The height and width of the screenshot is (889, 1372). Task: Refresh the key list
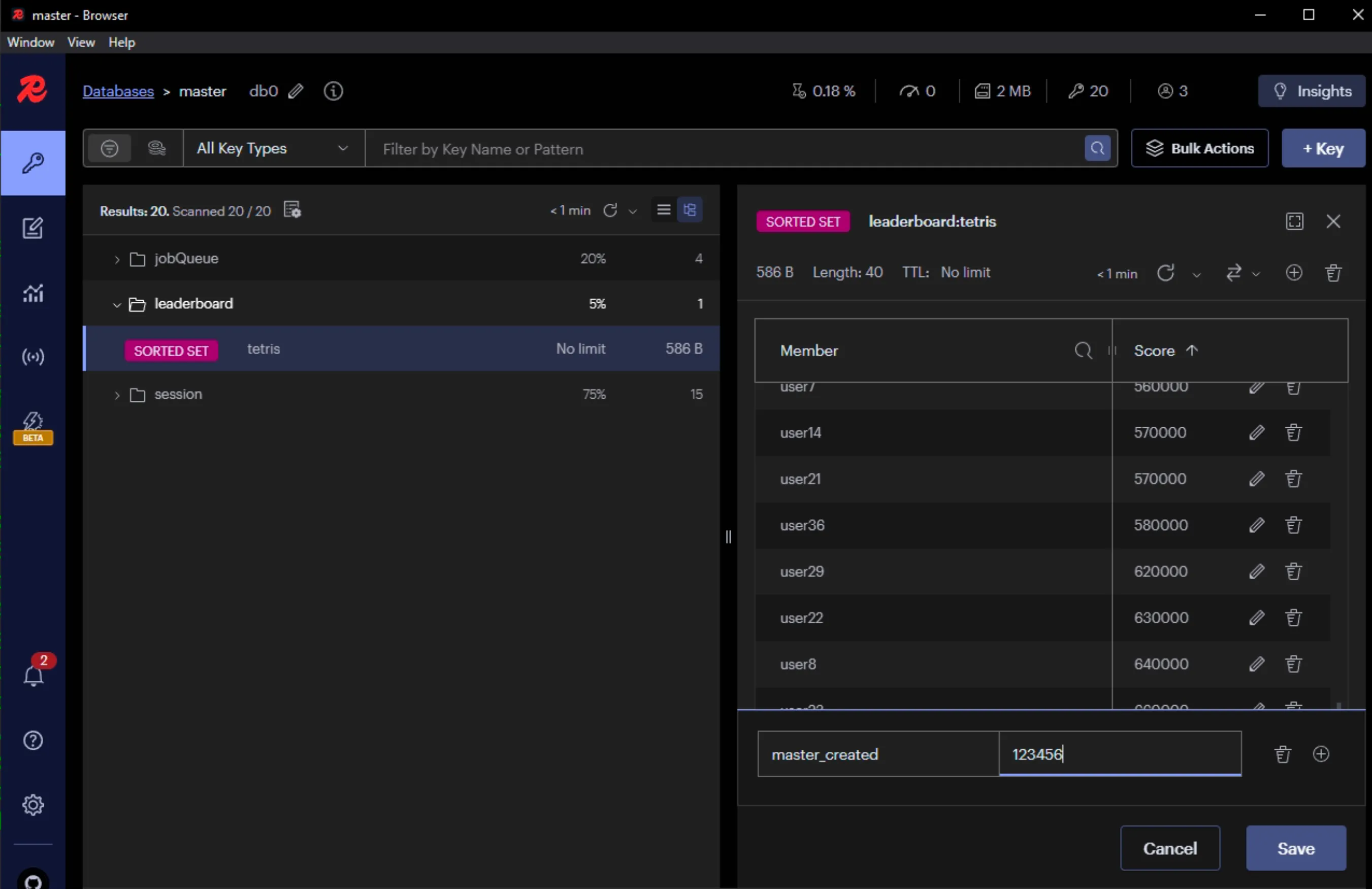point(610,211)
